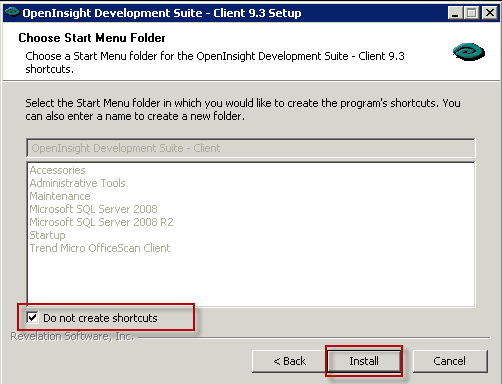Click the OpenInsight eye icon in title bar
Viewport: 502px width, 384px height.
[x=12, y=12]
